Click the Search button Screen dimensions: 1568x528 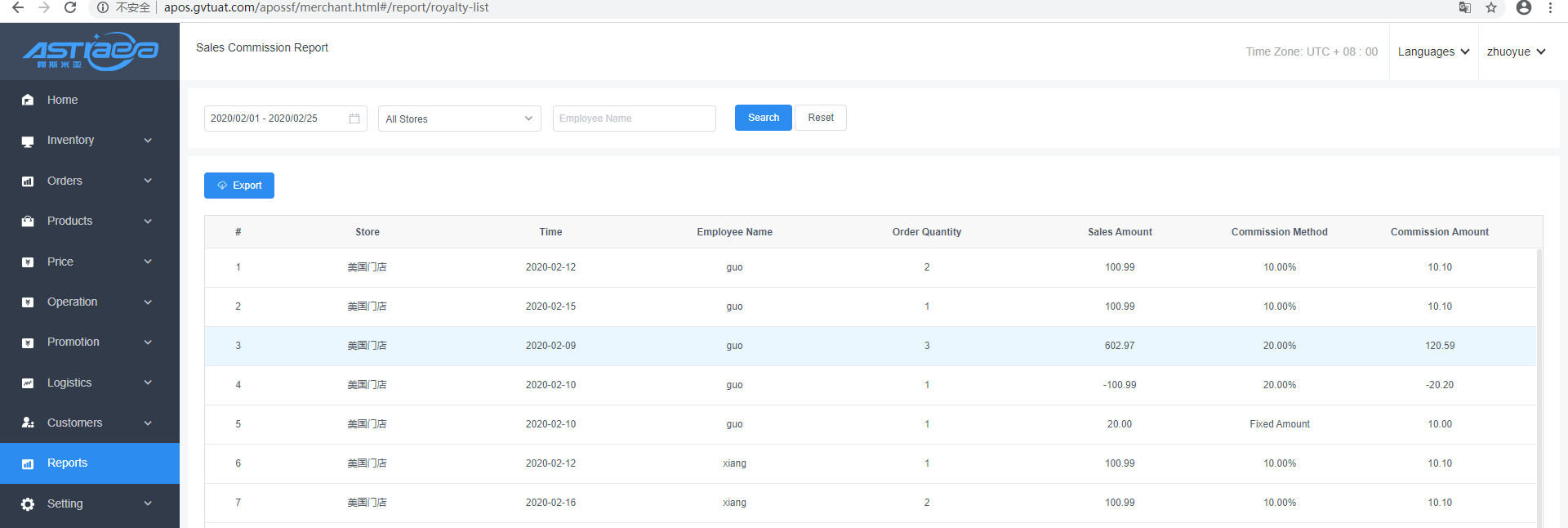(763, 118)
